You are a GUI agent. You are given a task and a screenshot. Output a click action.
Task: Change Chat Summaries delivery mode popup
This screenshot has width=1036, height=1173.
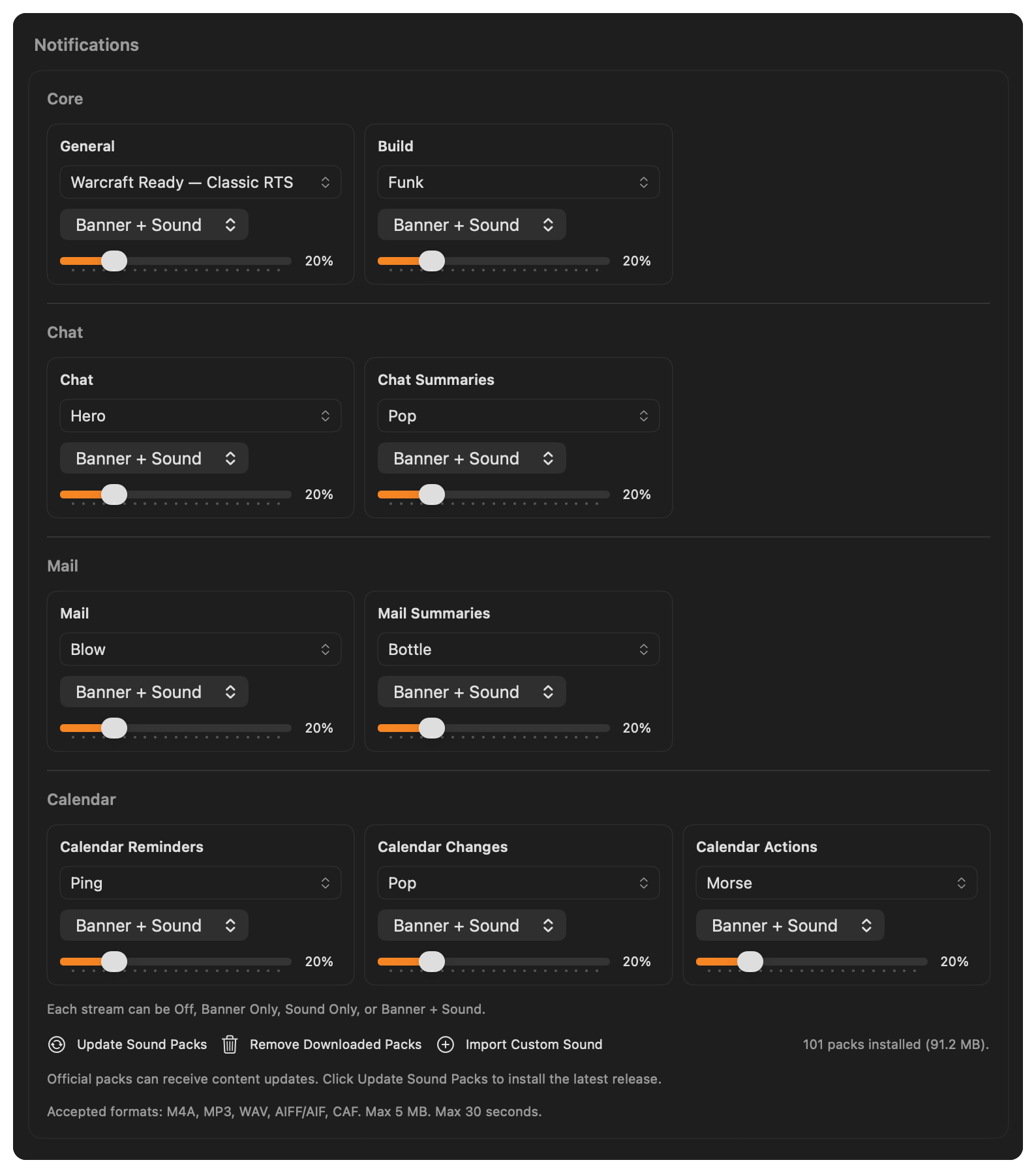(x=472, y=458)
